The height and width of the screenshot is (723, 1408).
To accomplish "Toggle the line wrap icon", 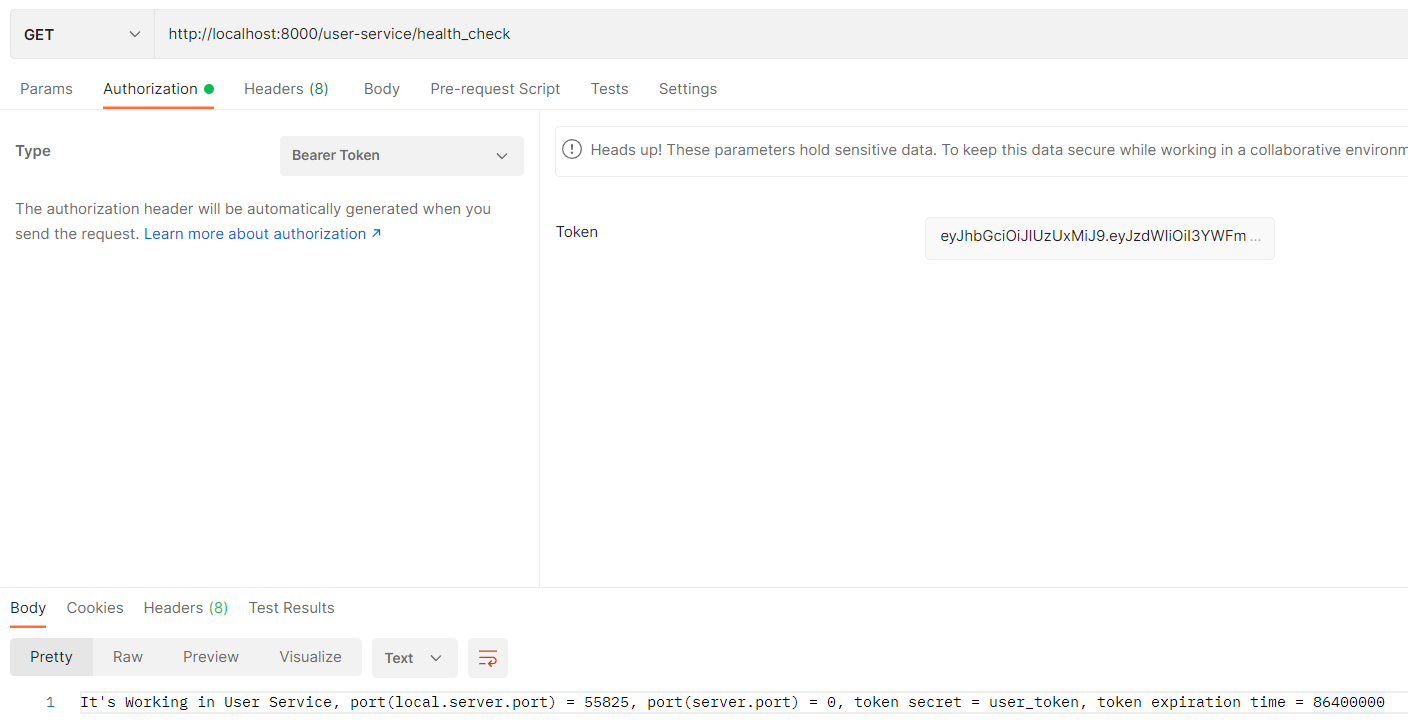I will (488, 658).
